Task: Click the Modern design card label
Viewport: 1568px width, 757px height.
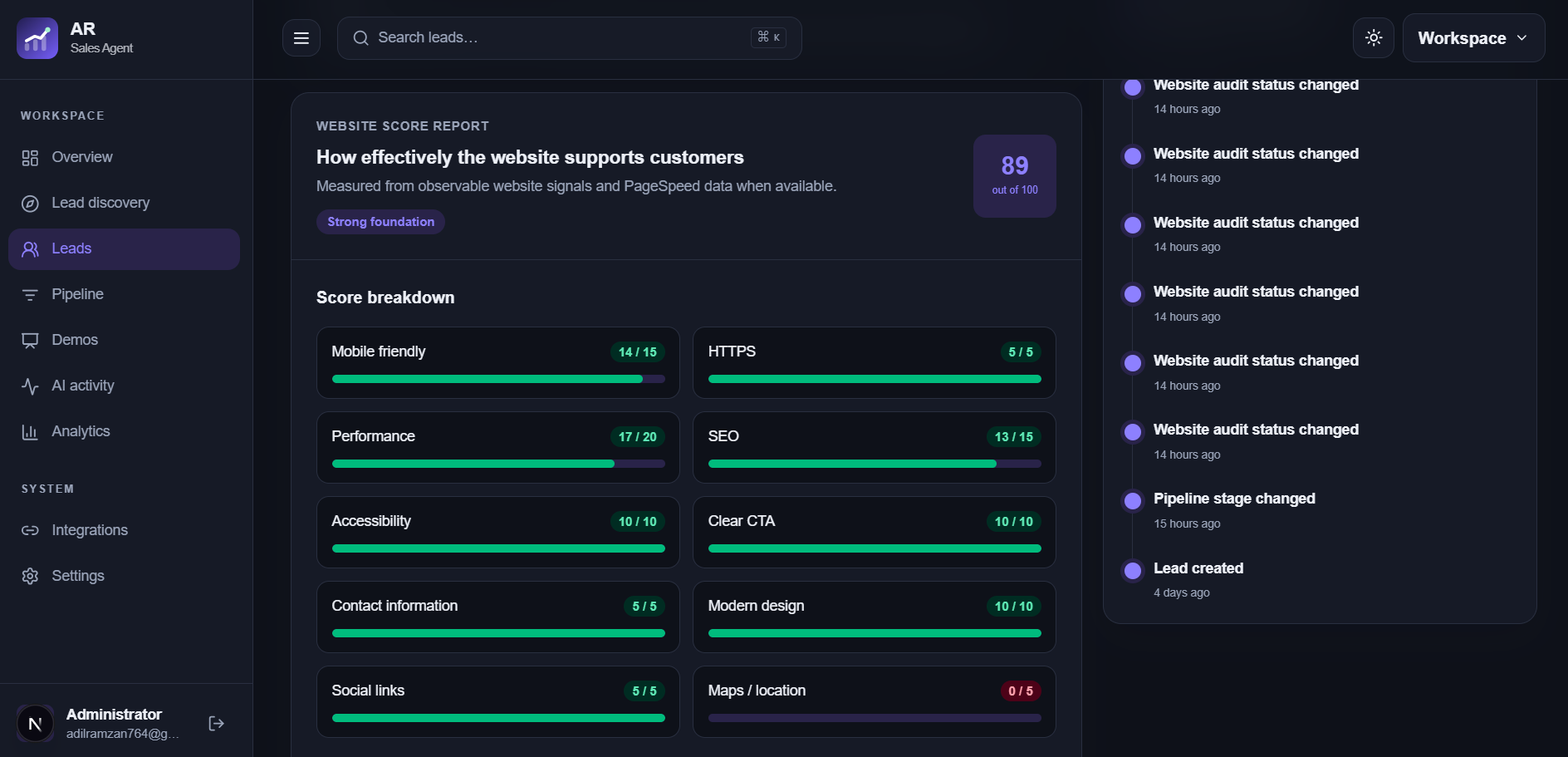Action: point(756,606)
